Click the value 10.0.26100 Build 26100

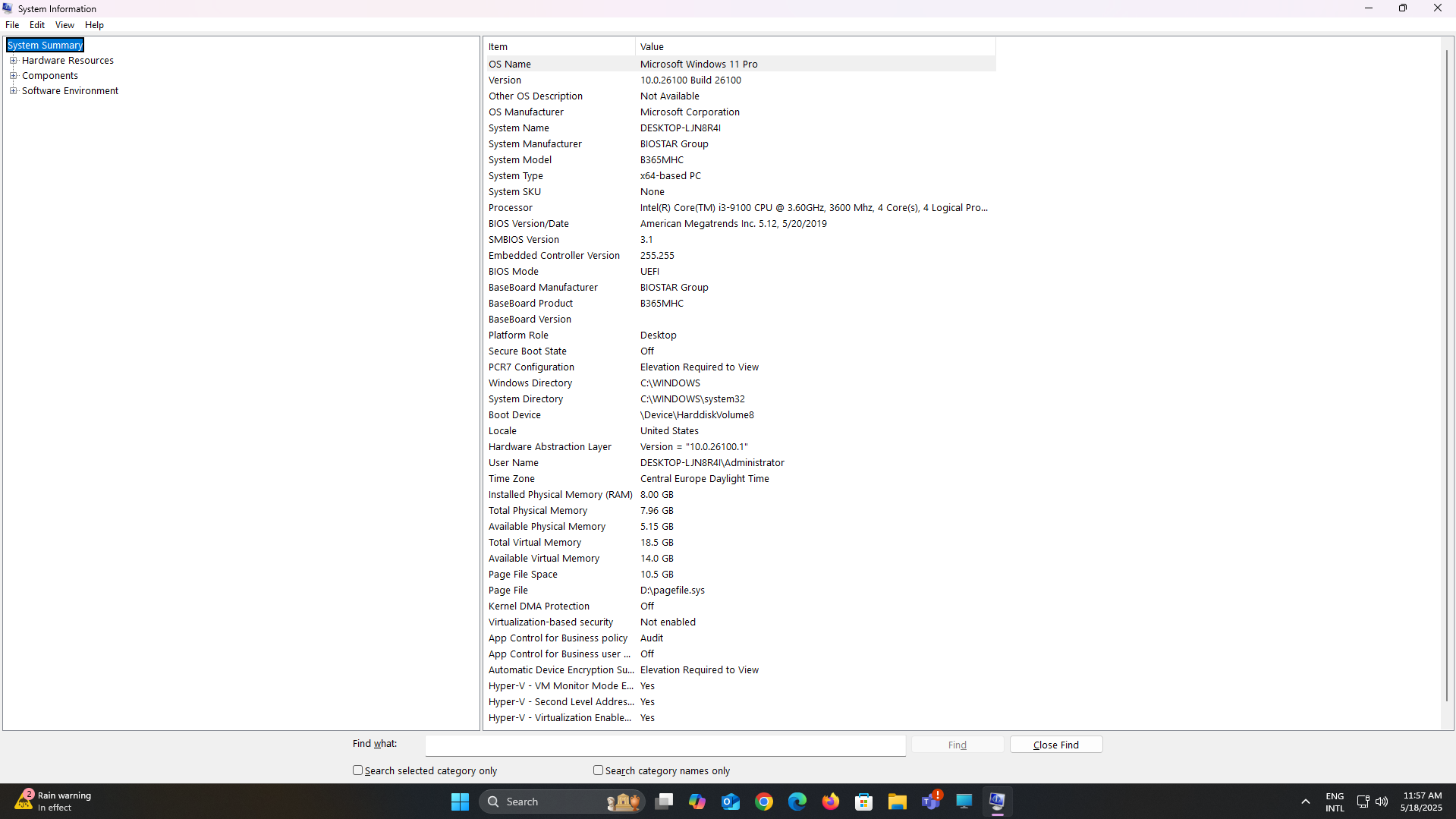click(690, 80)
